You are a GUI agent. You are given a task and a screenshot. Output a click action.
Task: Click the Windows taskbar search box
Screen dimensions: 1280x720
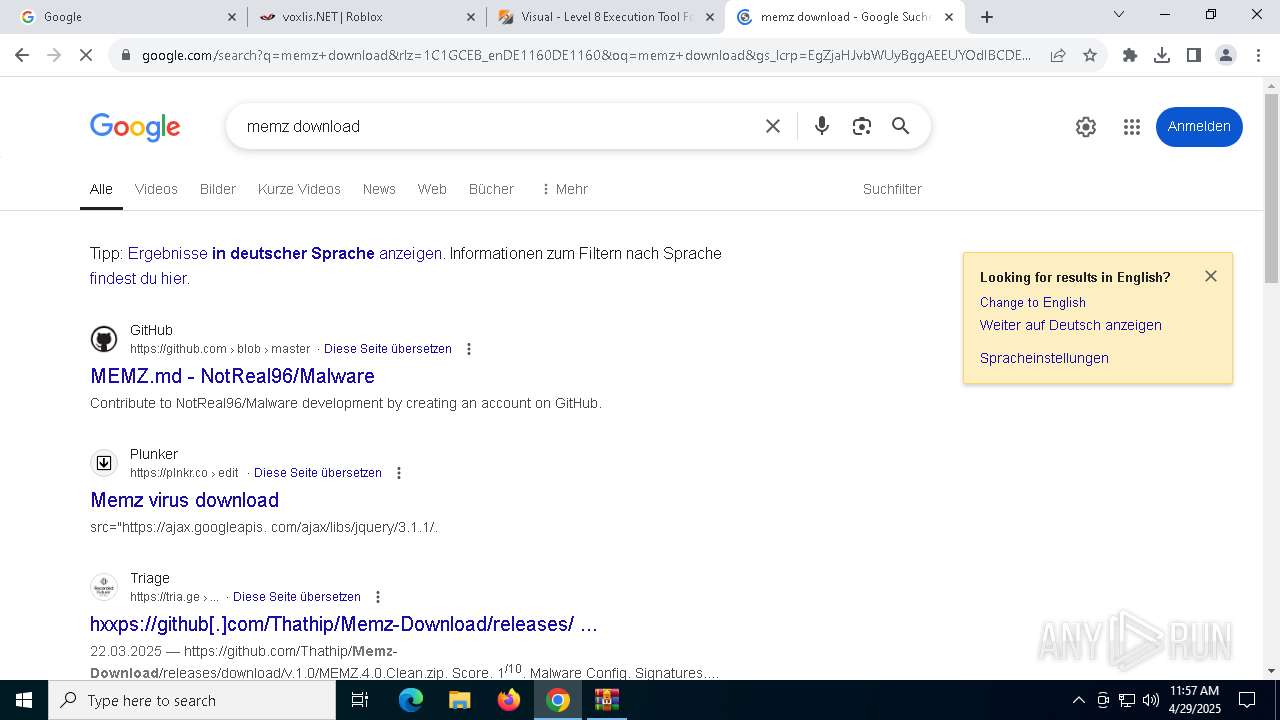(192, 700)
